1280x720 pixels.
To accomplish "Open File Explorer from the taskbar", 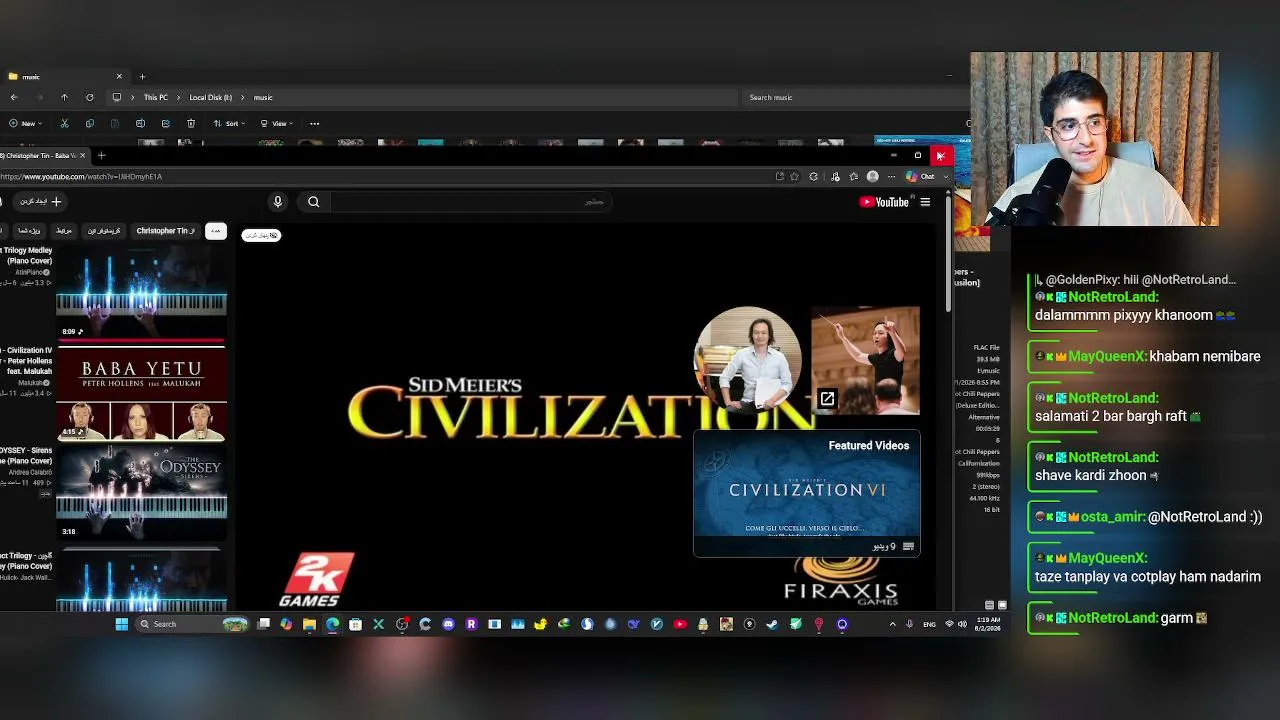I will click(x=309, y=624).
